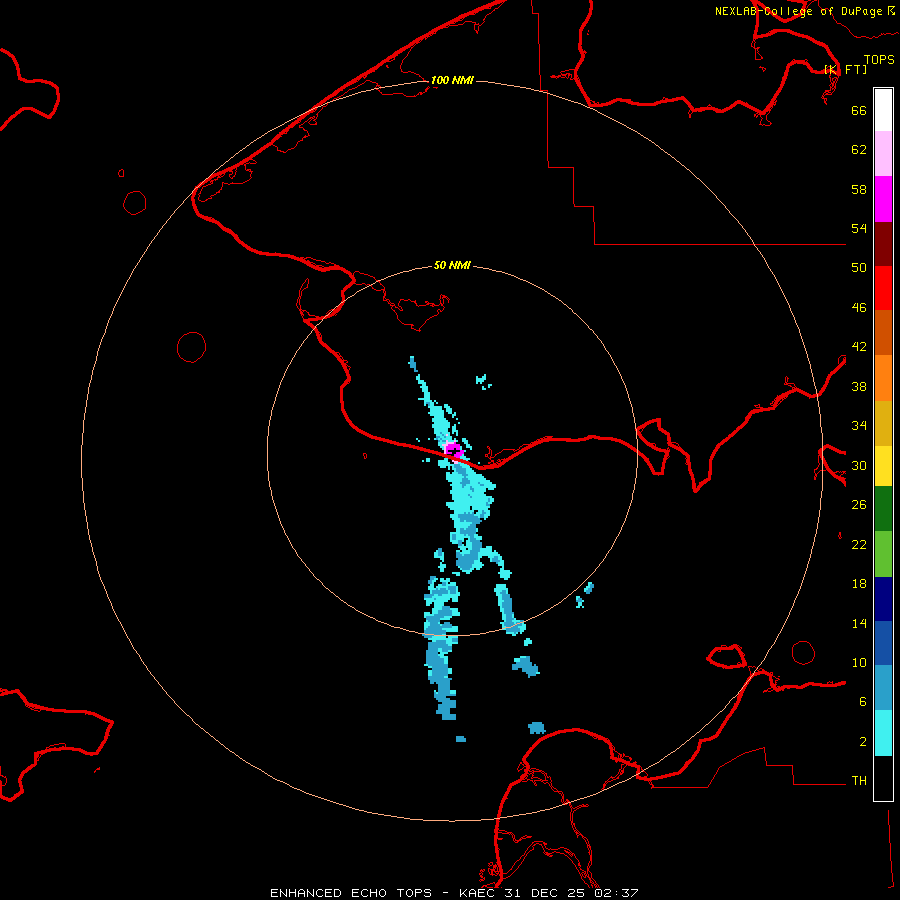Image resolution: width=900 pixels, height=900 pixels.
Task: Click the 62 value on the scale
Action: click(859, 150)
